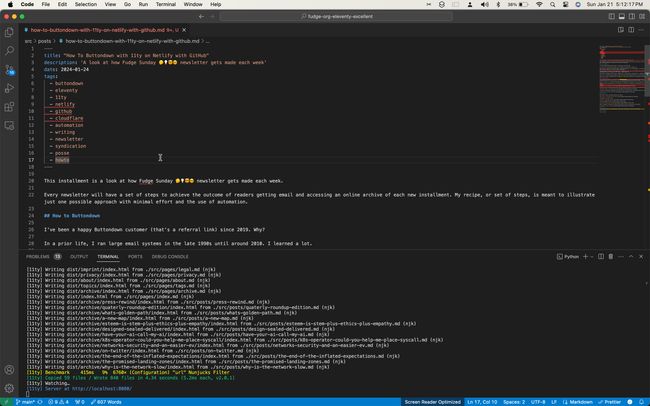This screenshot has height=406, width=650.
Task: Change file encoding UTF-8
Action: pyautogui.click(x=538, y=402)
